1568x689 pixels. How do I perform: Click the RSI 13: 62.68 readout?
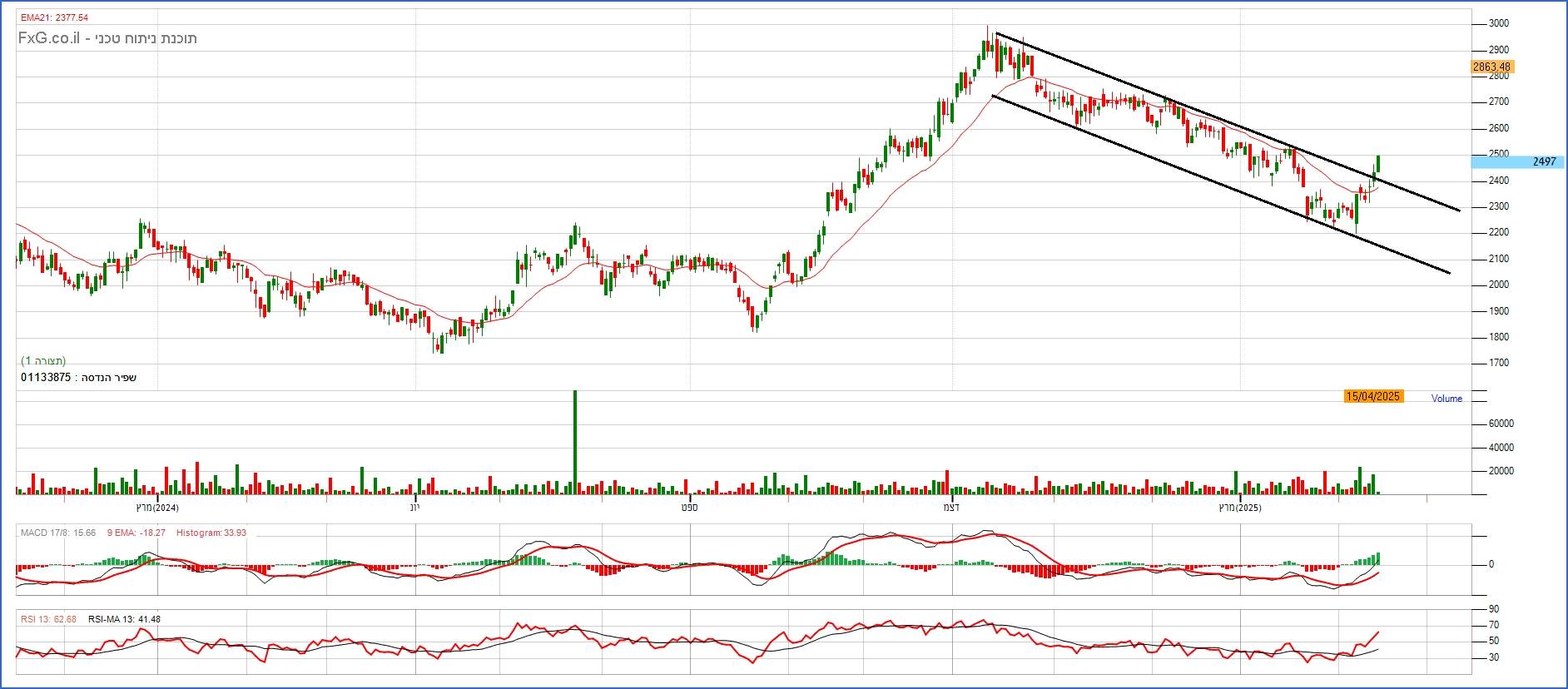[x=48, y=619]
